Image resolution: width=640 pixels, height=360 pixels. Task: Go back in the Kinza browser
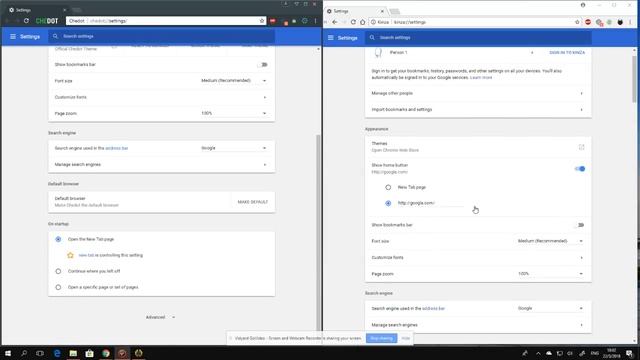pyautogui.click(x=335, y=22)
